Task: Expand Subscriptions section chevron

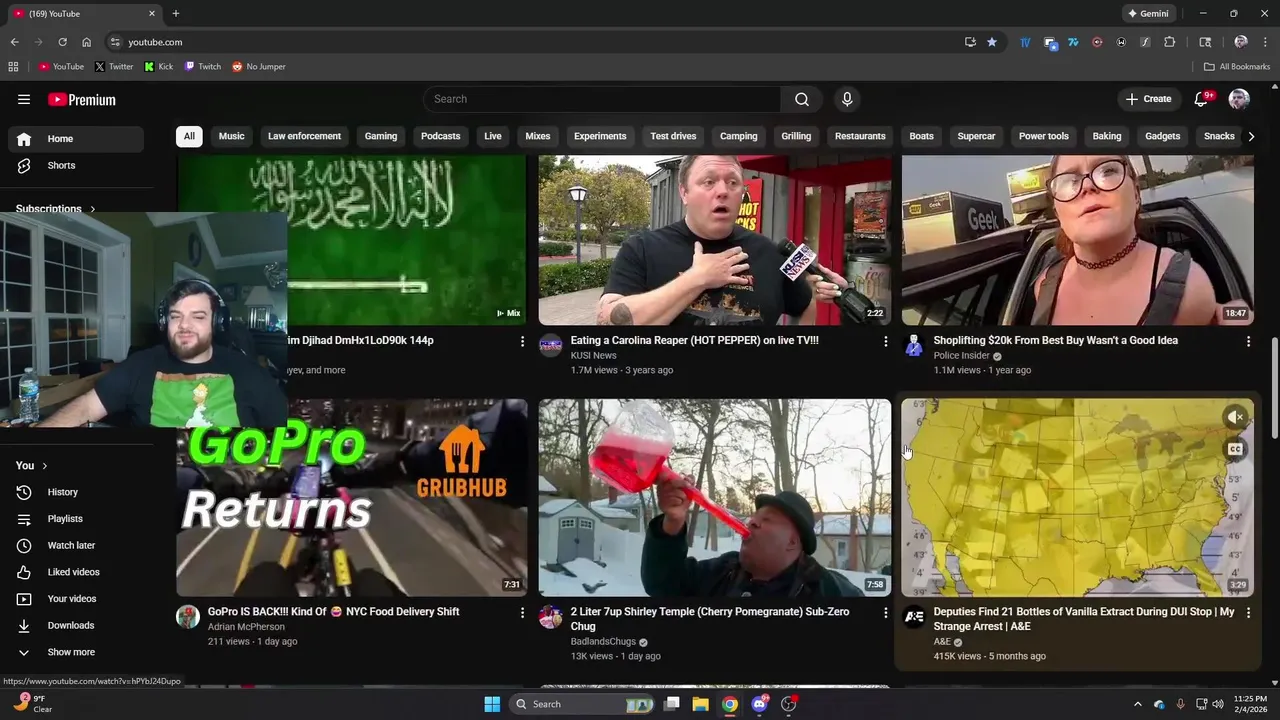Action: [x=93, y=209]
